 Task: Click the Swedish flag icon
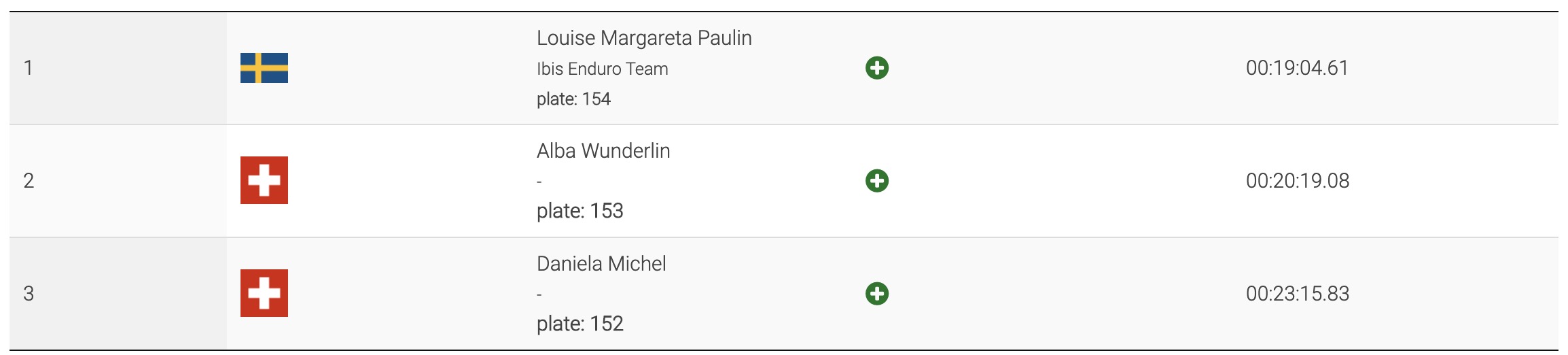click(264, 68)
